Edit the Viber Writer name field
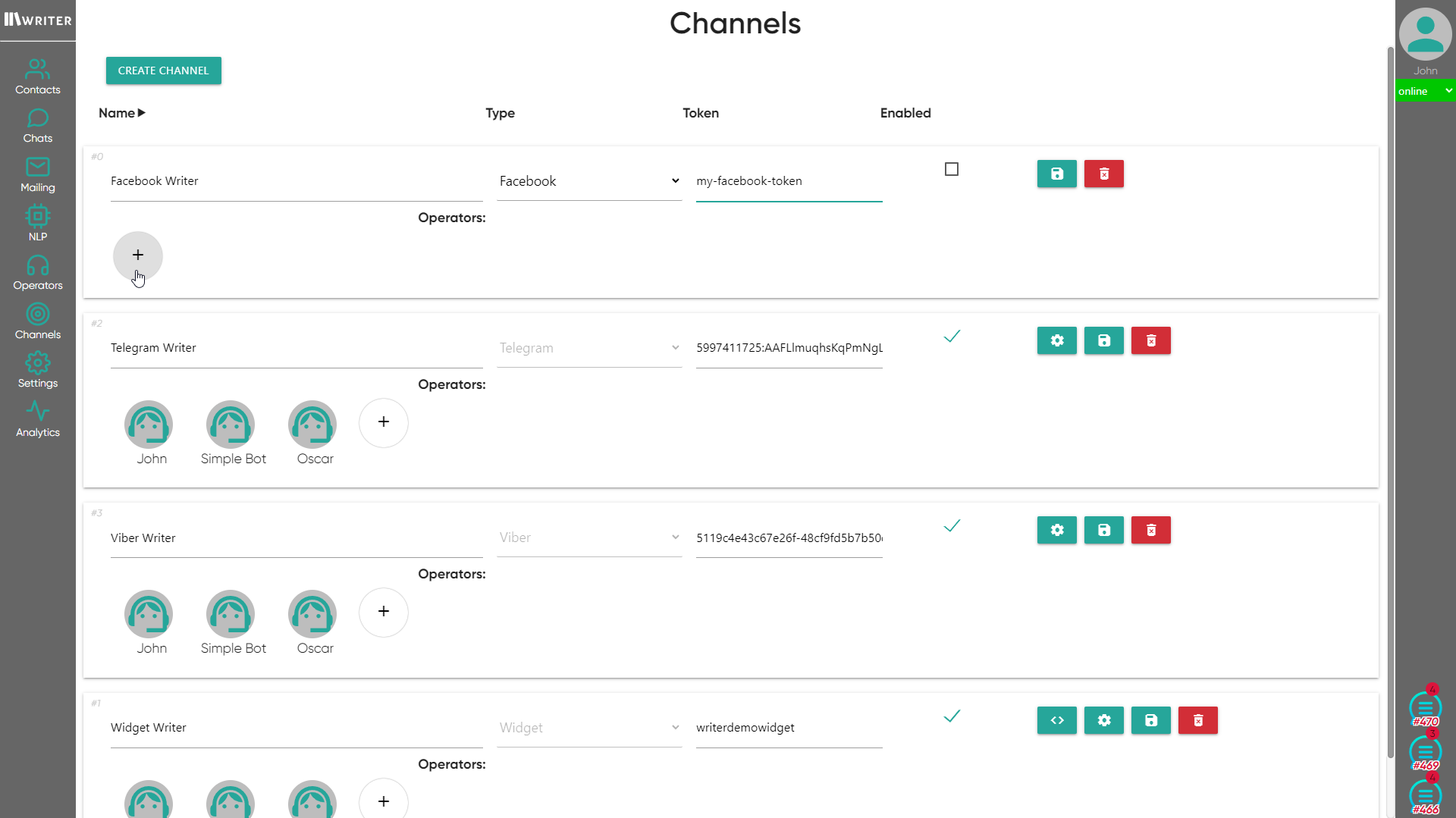 click(x=297, y=538)
